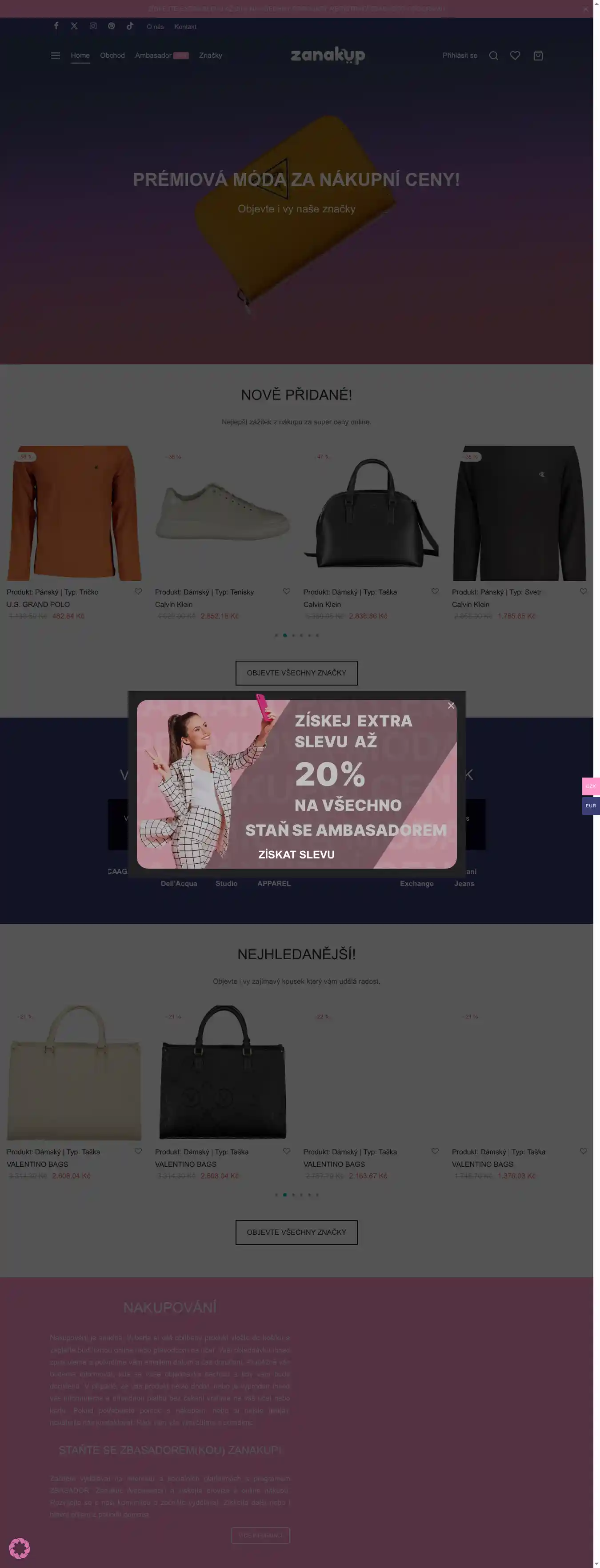Click ZÍSKAT SLEVU in the popup
This screenshot has height=1568, width=600.
pos(296,854)
